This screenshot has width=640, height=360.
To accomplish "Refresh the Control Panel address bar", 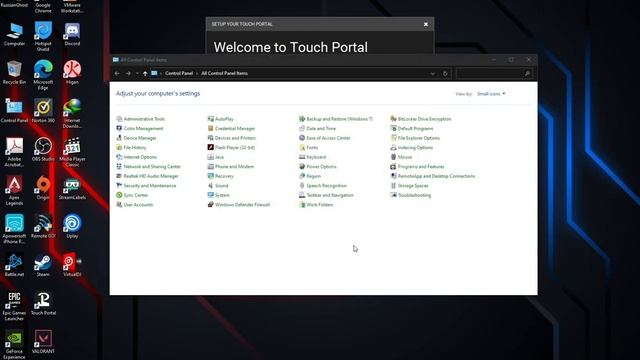I will click(x=445, y=73).
